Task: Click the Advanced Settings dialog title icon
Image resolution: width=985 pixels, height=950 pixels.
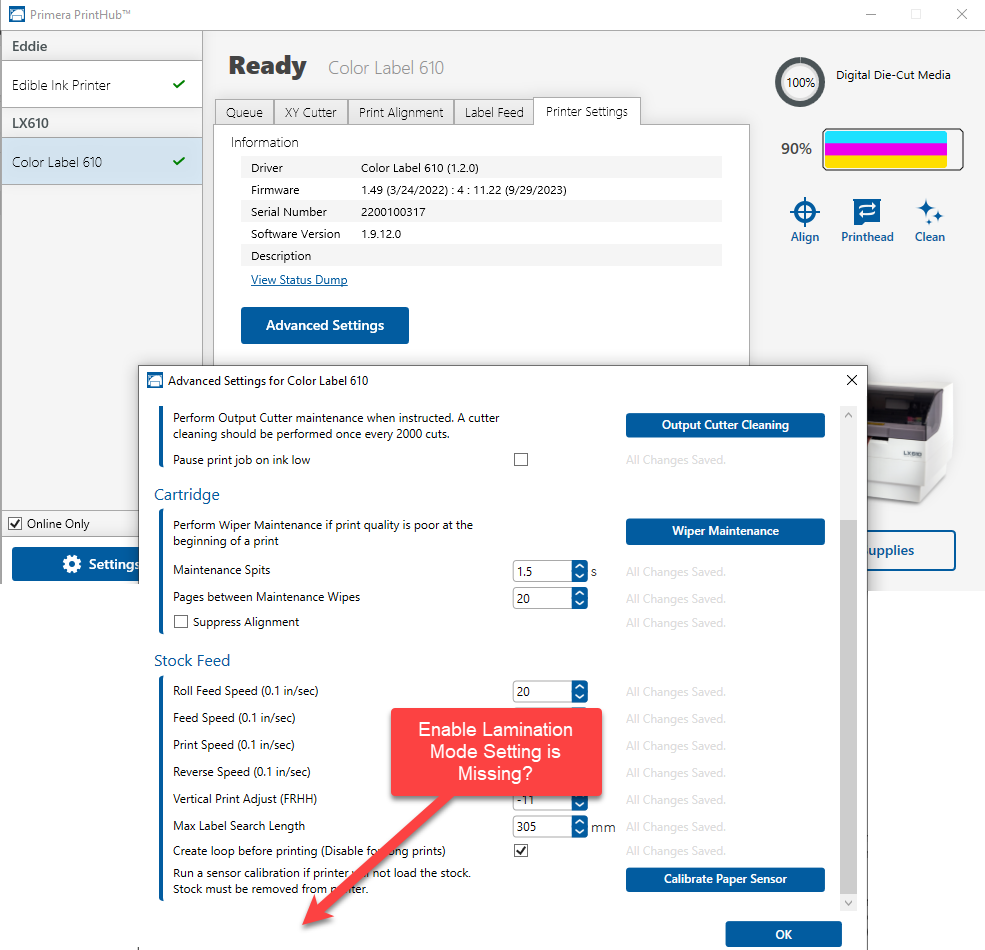Action: coord(155,381)
